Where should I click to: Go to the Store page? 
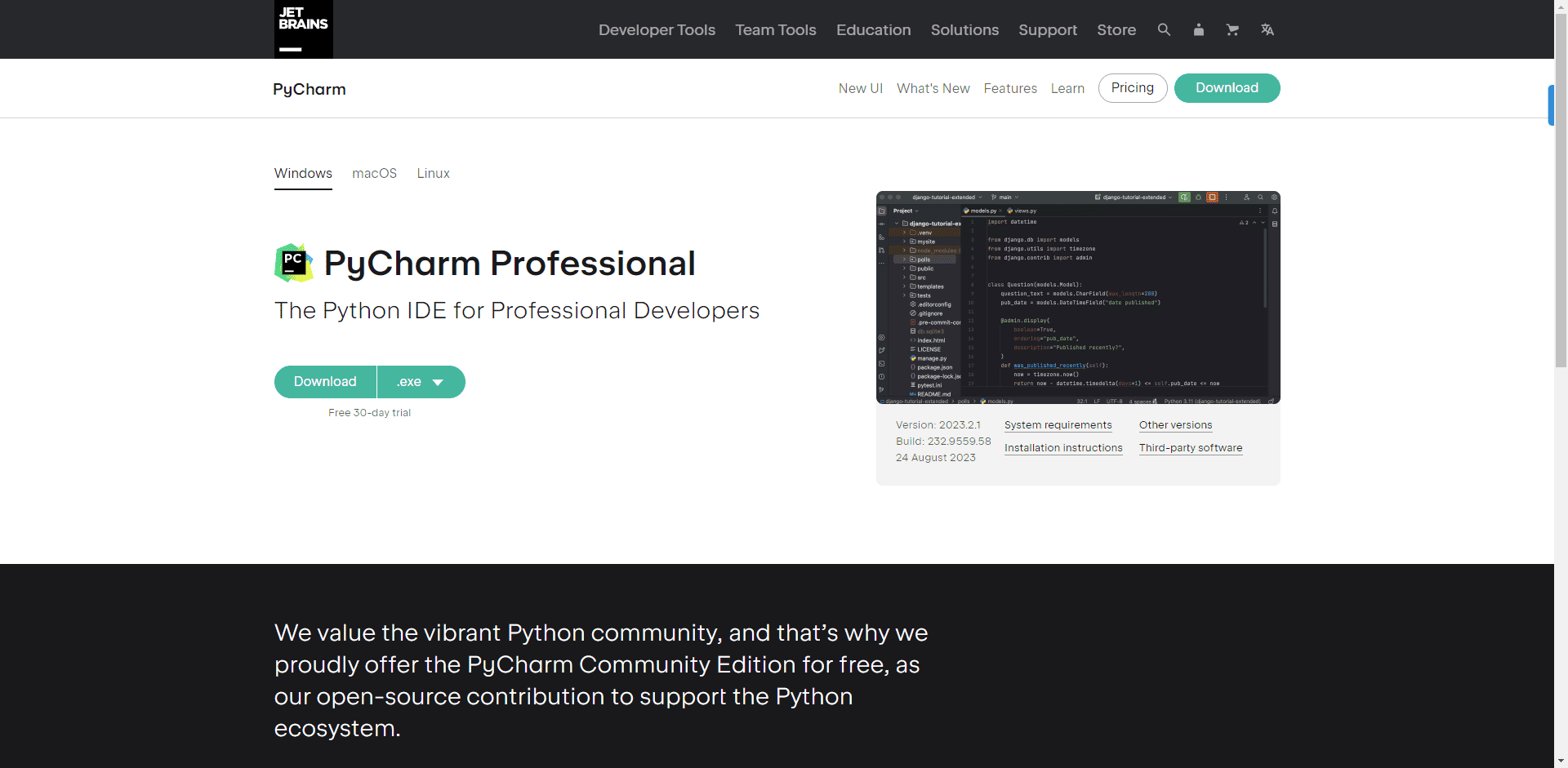tap(1116, 29)
